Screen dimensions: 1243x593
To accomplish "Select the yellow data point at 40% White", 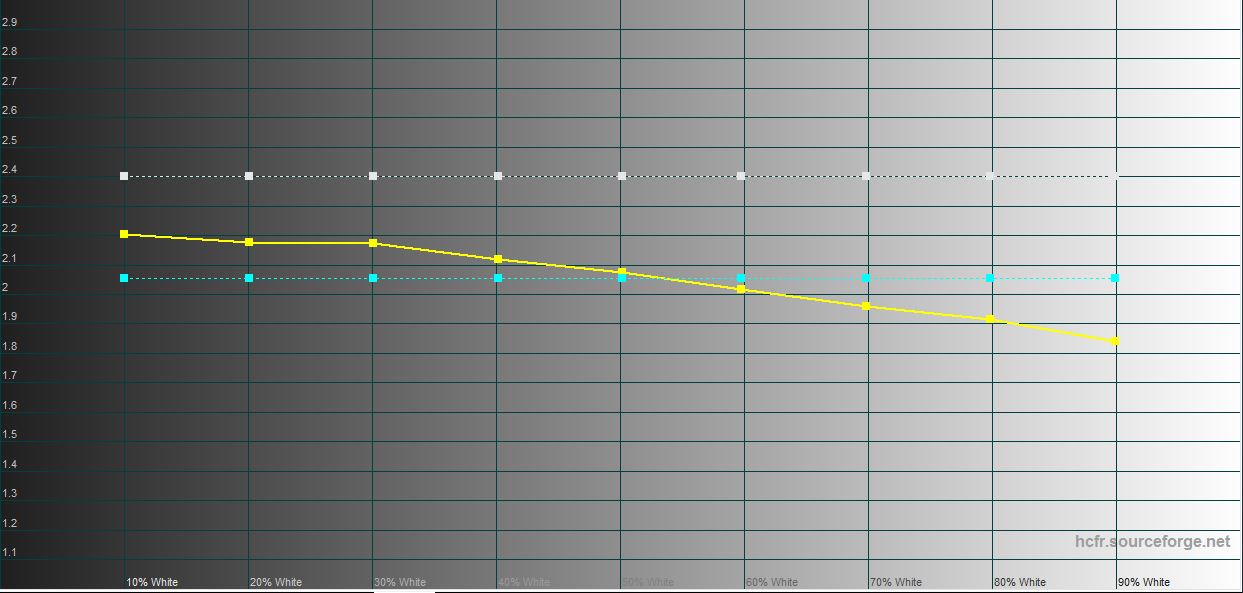I will coord(498,259).
